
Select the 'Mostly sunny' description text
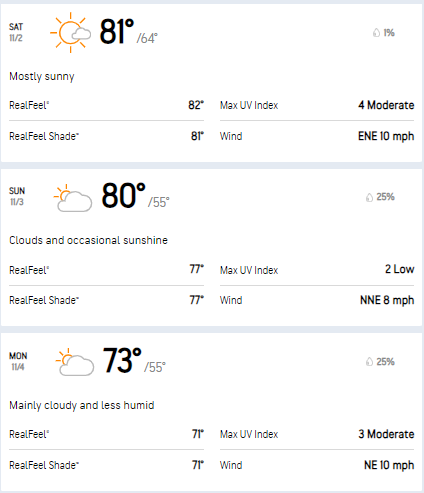click(42, 77)
